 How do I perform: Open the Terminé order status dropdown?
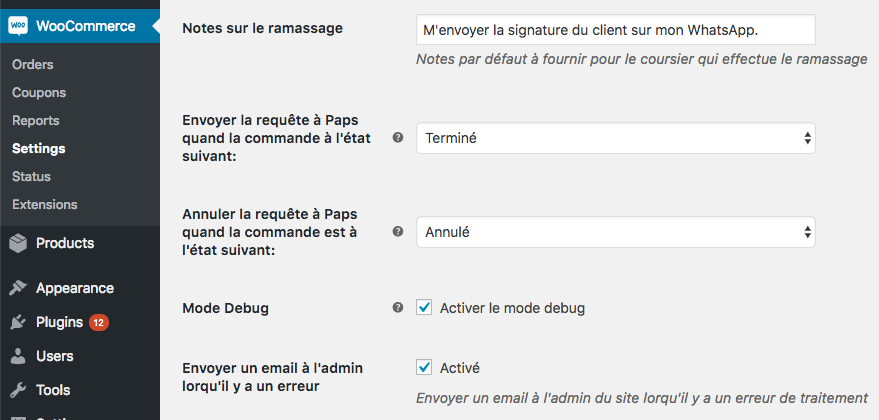pos(615,138)
